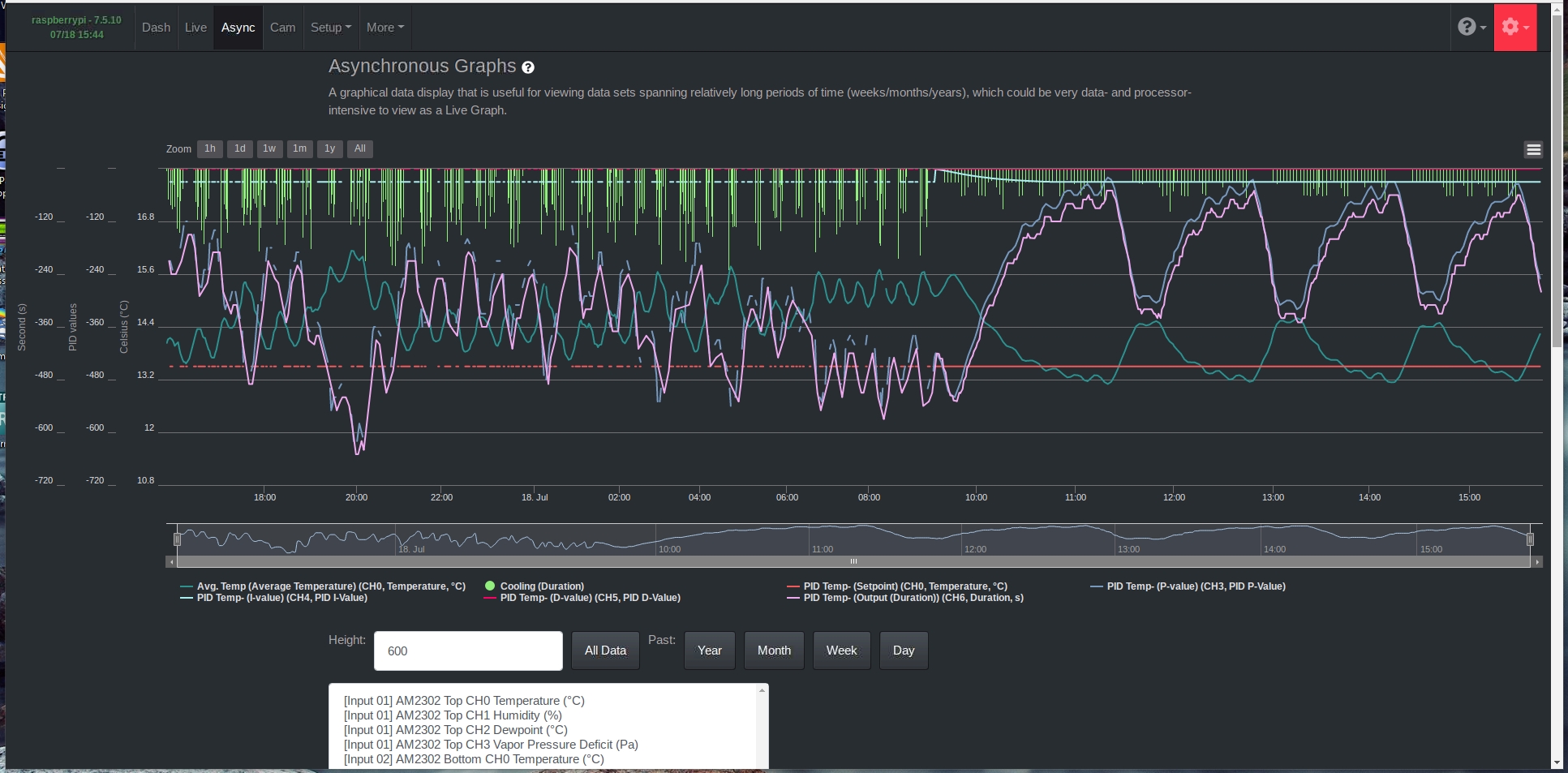Click inside the Height input field
The image size is (1568, 773).
467,650
